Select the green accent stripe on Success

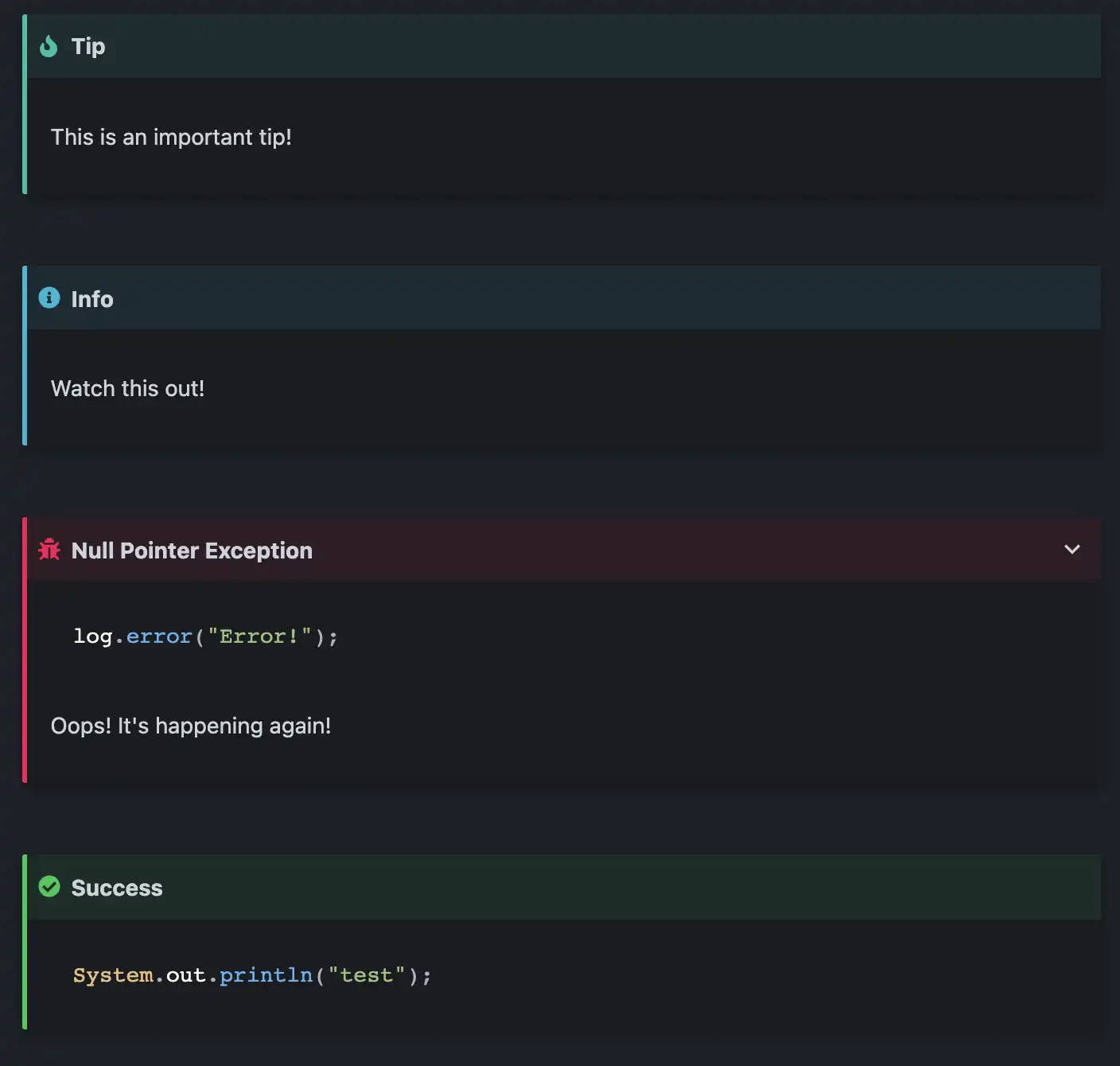(25, 955)
